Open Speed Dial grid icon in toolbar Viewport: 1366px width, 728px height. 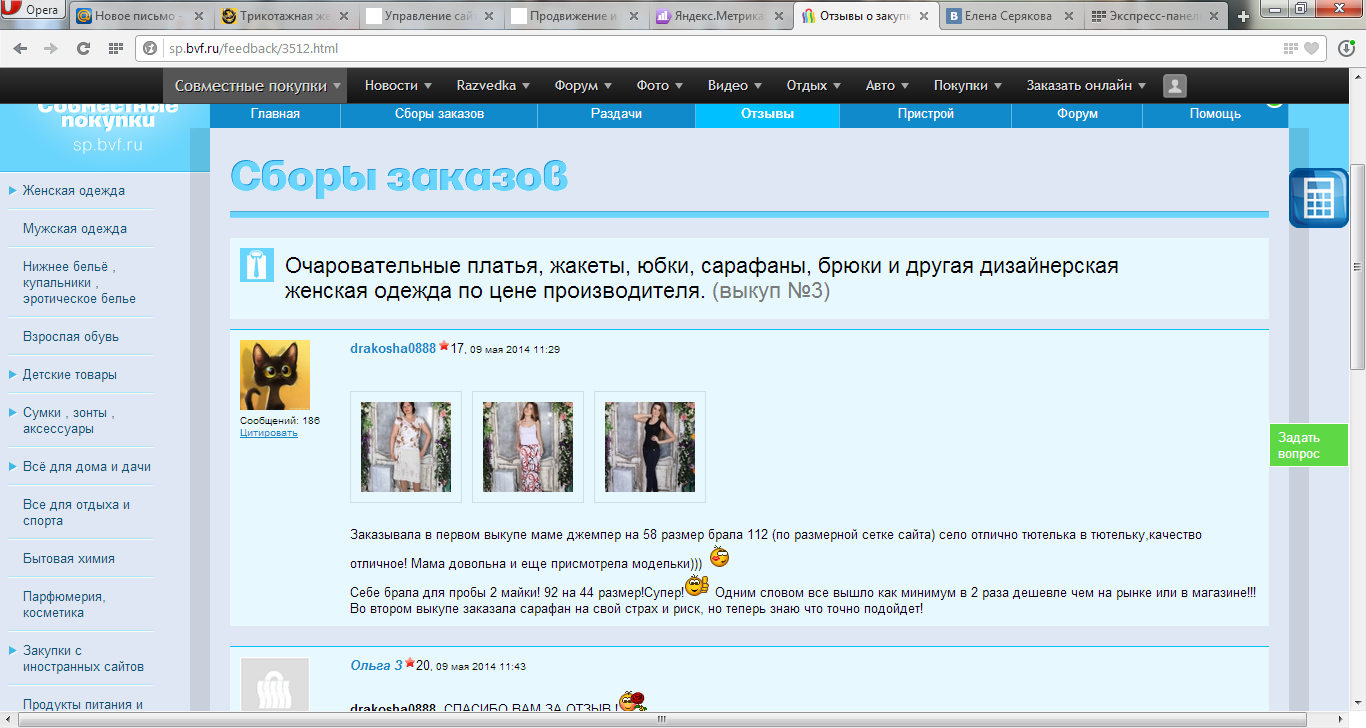115,48
